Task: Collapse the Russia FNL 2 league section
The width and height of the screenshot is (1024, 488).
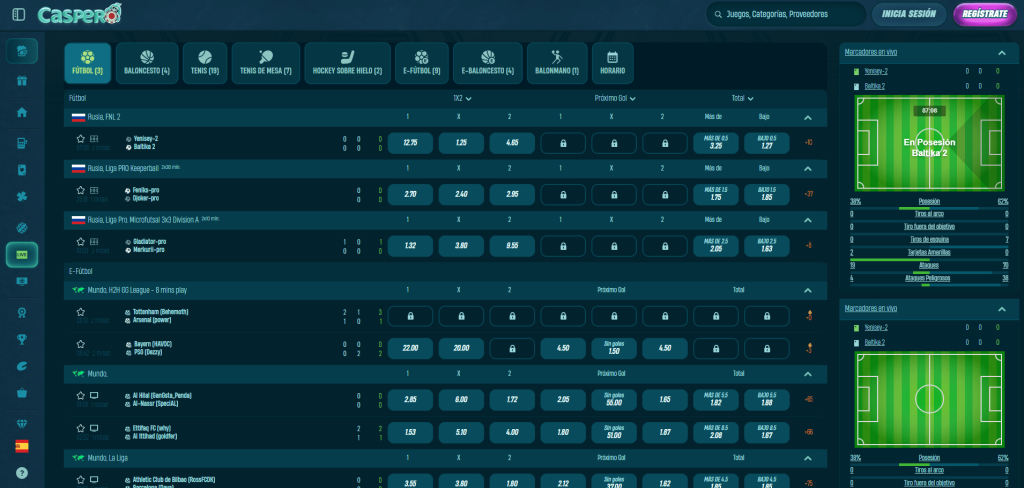Action: pyautogui.click(x=808, y=117)
